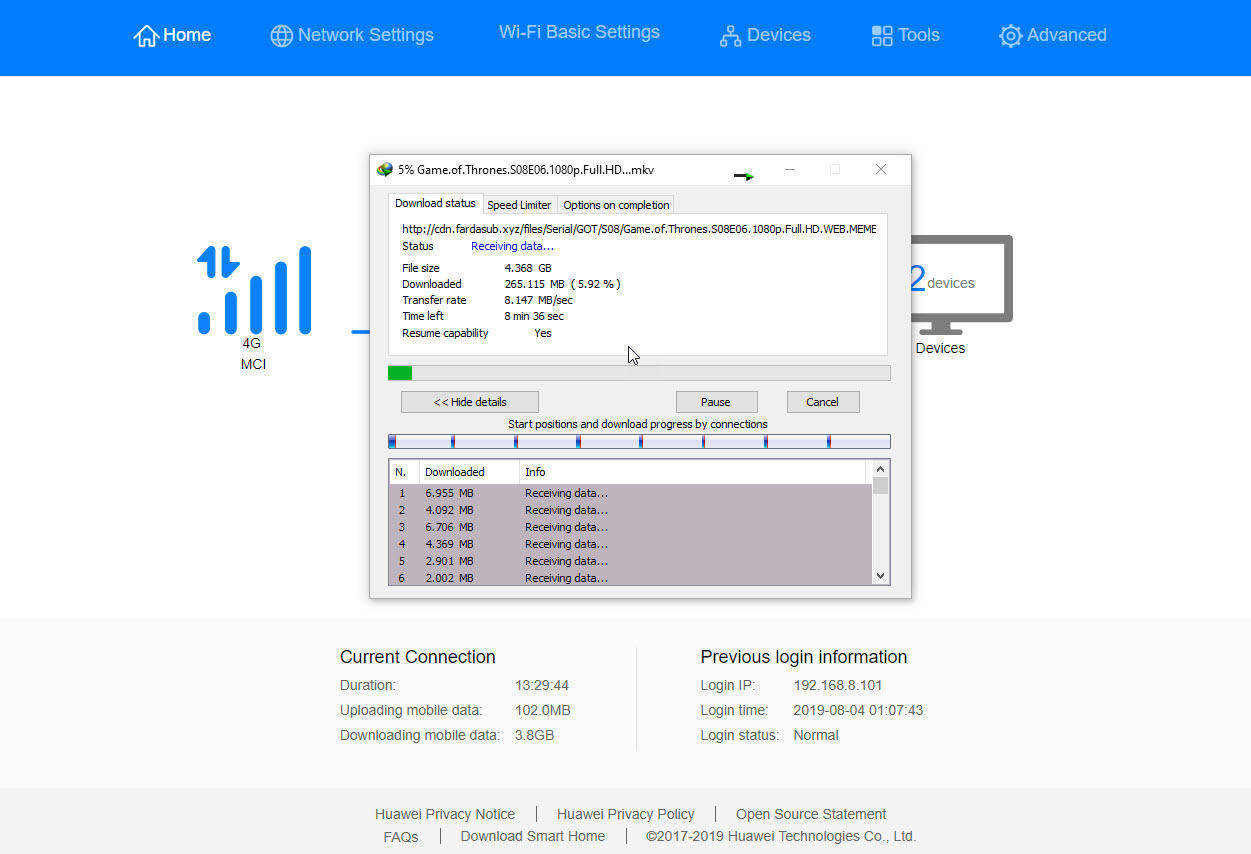Cancel the download
The image size is (1251, 854).
[822, 402]
